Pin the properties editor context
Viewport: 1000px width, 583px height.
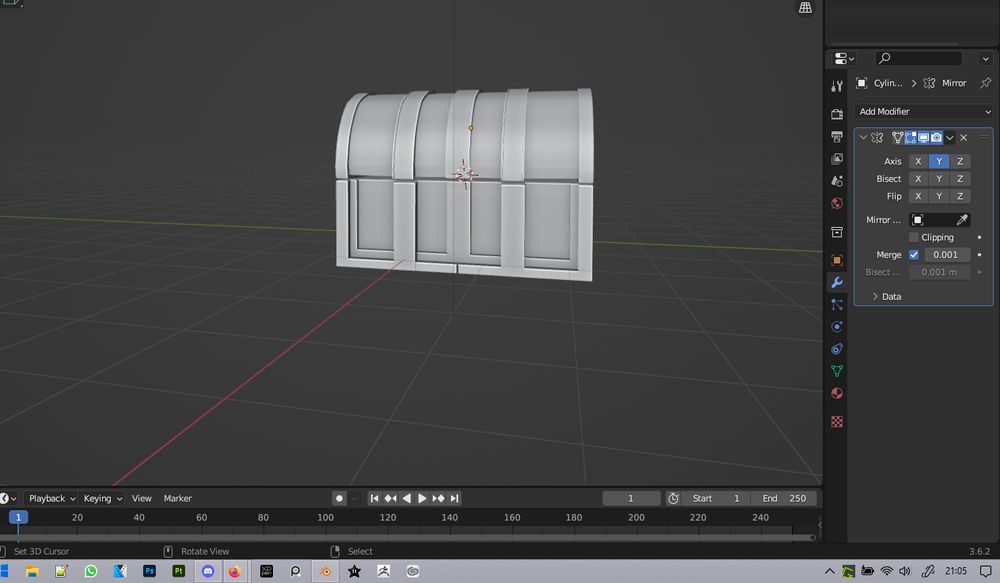click(985, 83)
